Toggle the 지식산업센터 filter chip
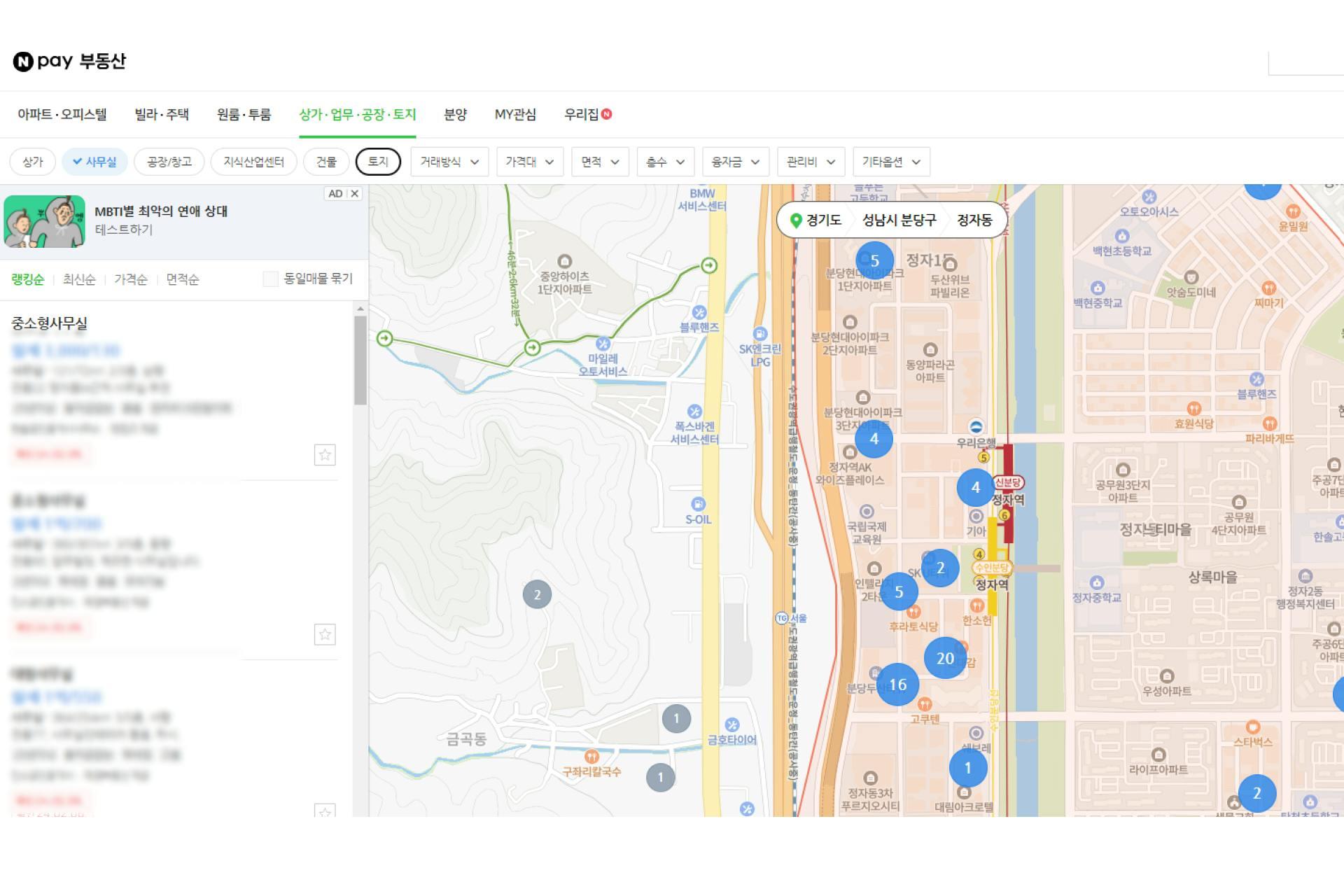The image size is (1344, 896). coord(253,162)
